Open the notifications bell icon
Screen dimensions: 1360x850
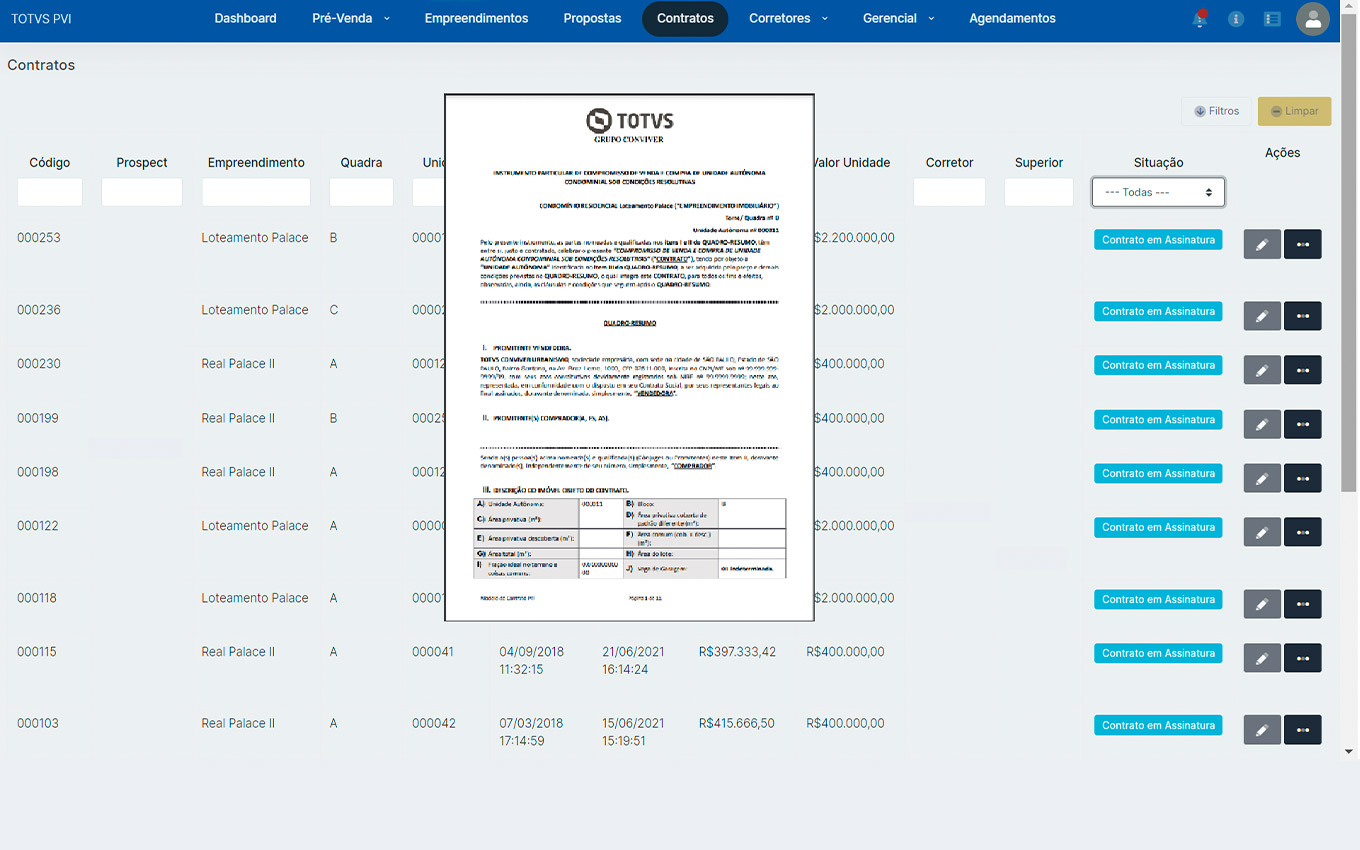[x=1199, y=19]
